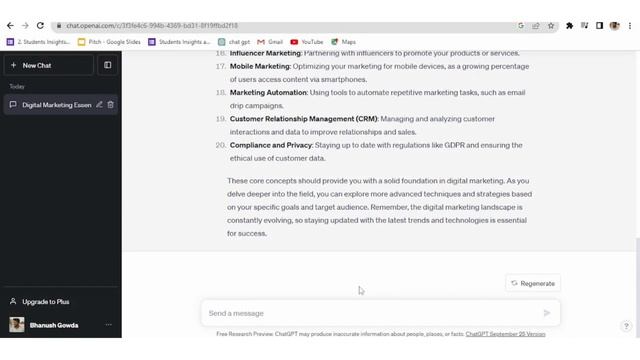640x360 pixels.
Task: Bookmark this page with star icon
Action: coord(551,26)
